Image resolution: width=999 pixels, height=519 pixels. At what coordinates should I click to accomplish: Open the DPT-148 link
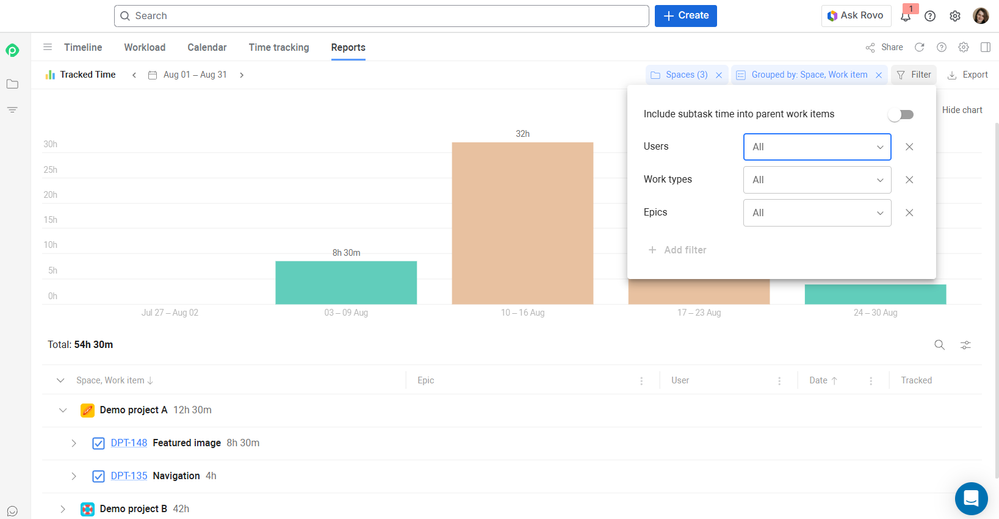click(x=129, y=443)
